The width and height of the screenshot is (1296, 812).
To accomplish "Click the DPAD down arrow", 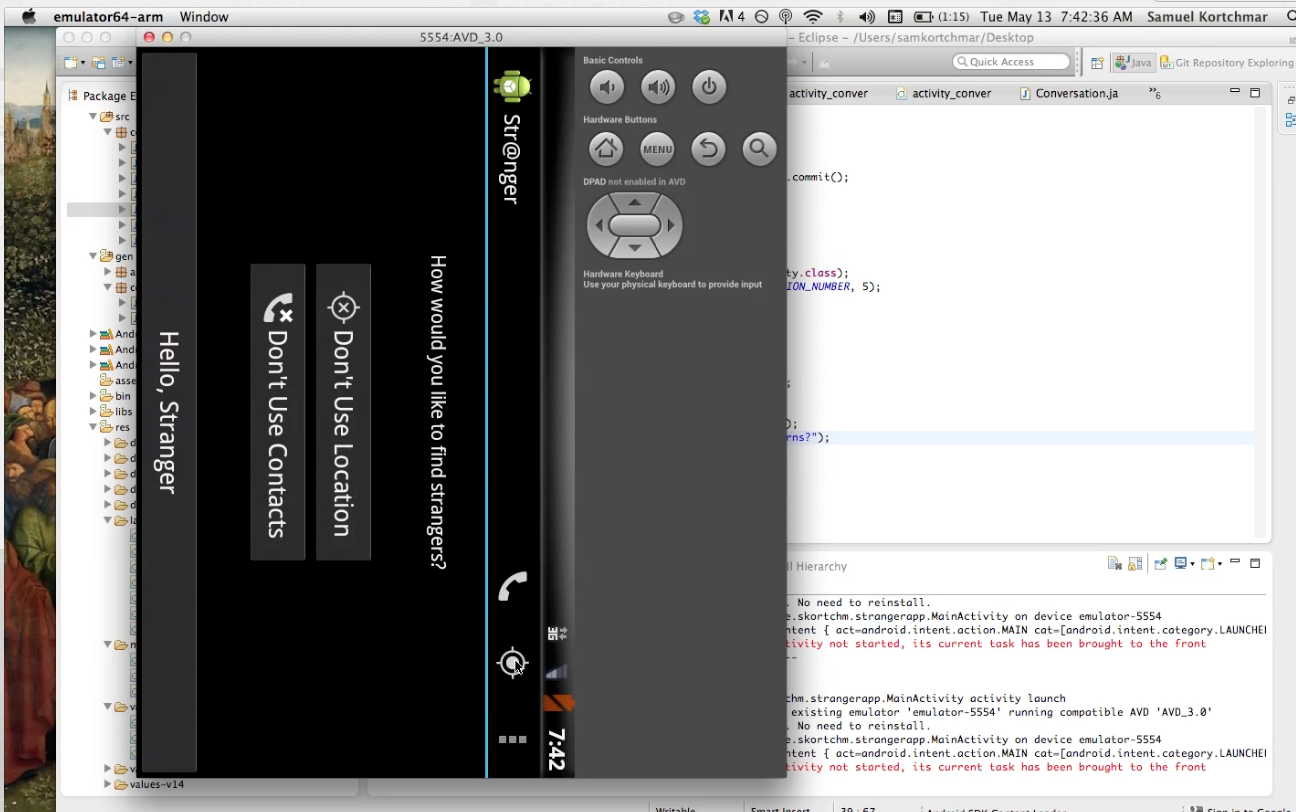I will click(635, 248).
